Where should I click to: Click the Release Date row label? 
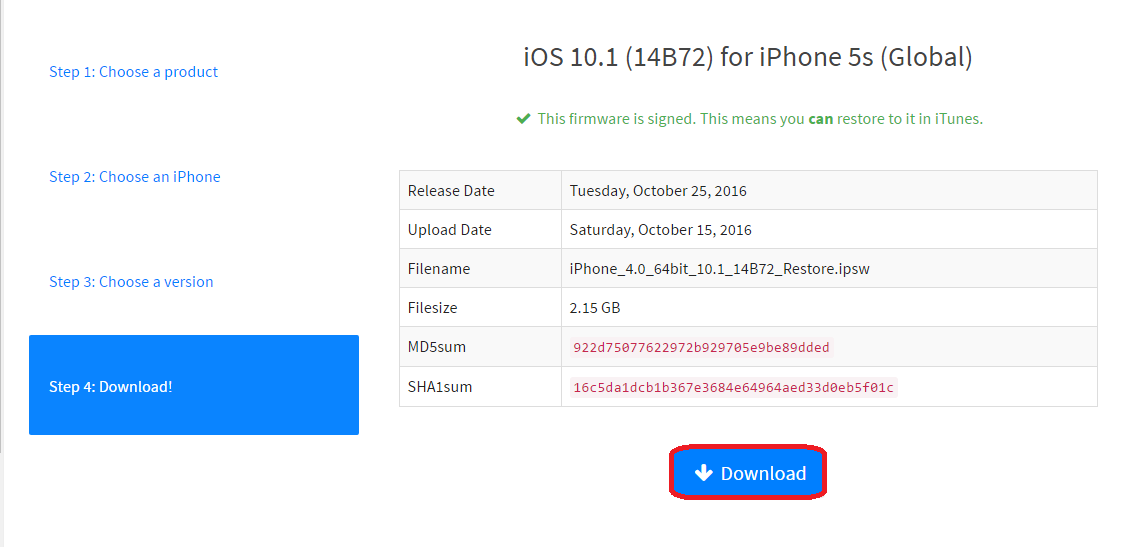coord(451,191)
